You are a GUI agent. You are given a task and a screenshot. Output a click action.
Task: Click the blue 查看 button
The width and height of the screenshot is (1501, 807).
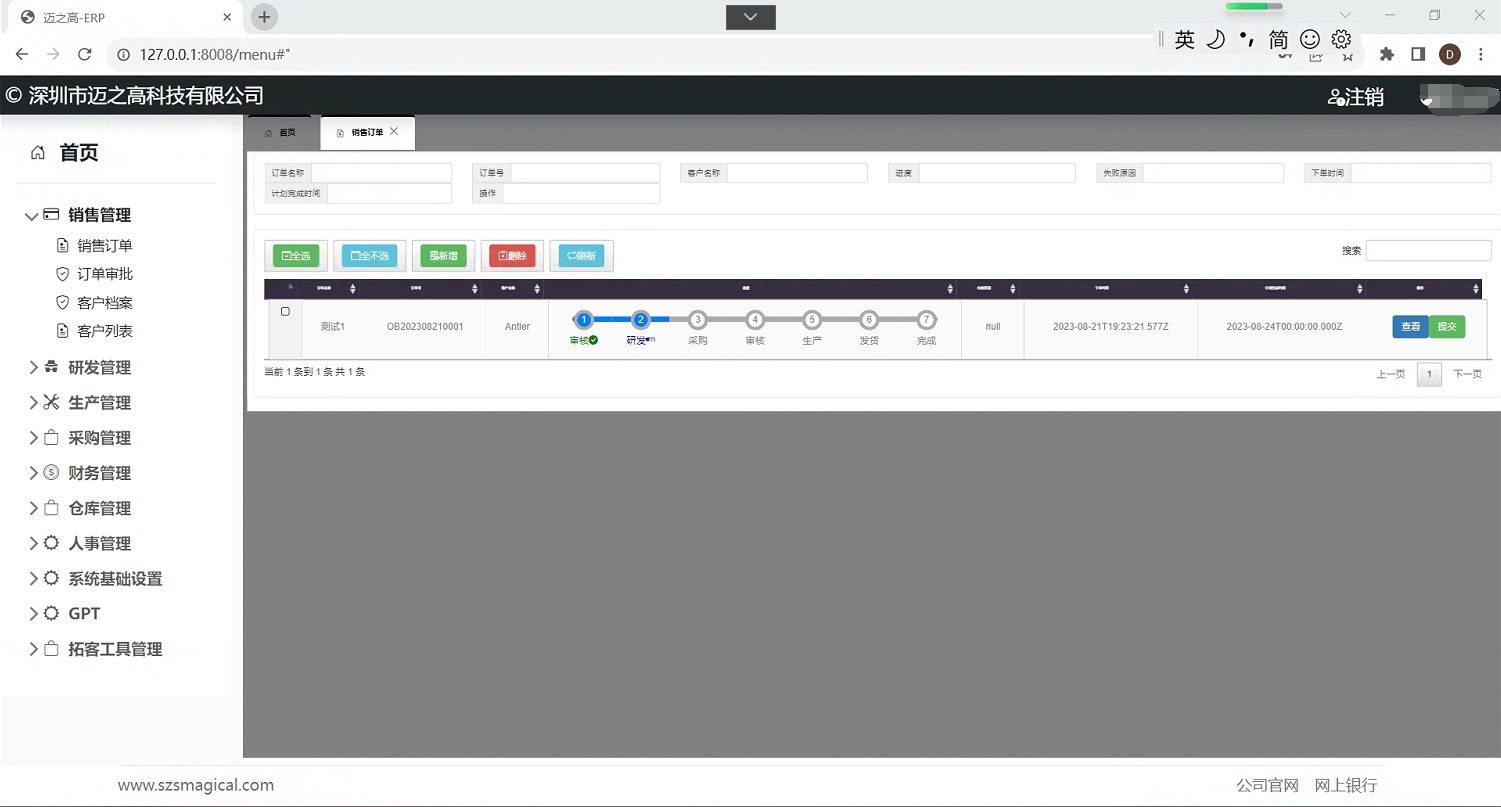pos(1410,327)
